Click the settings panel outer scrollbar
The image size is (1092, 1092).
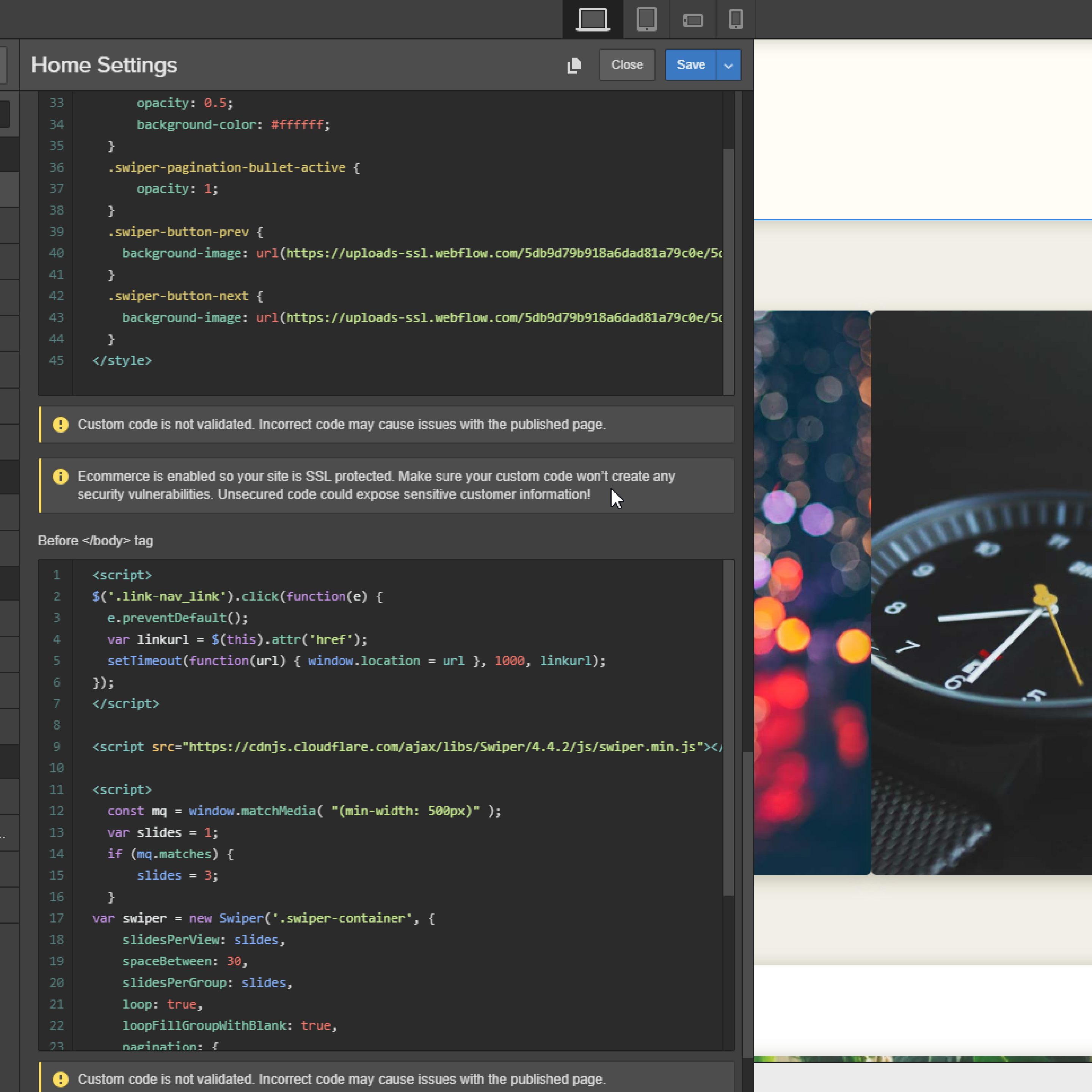click(747, 904)
